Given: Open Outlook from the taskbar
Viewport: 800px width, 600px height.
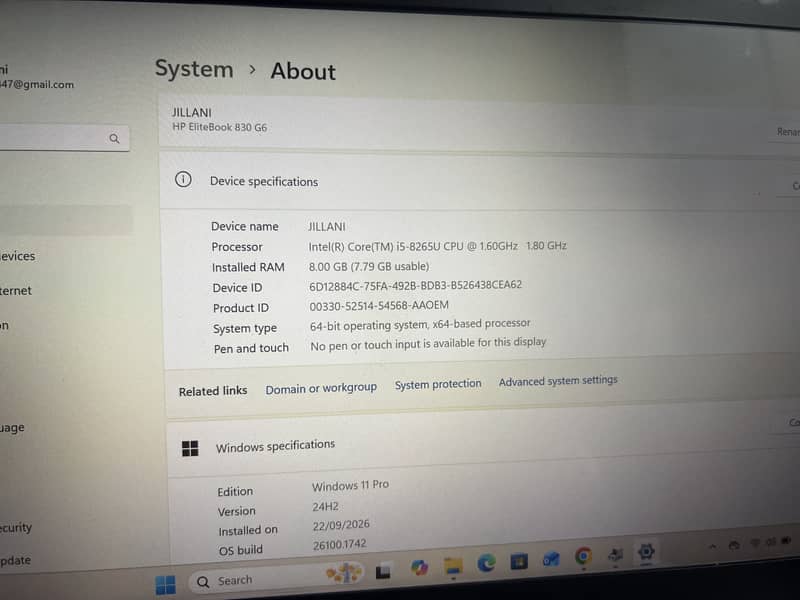Looking at the screenshot, I should click(x=551, y=559).
